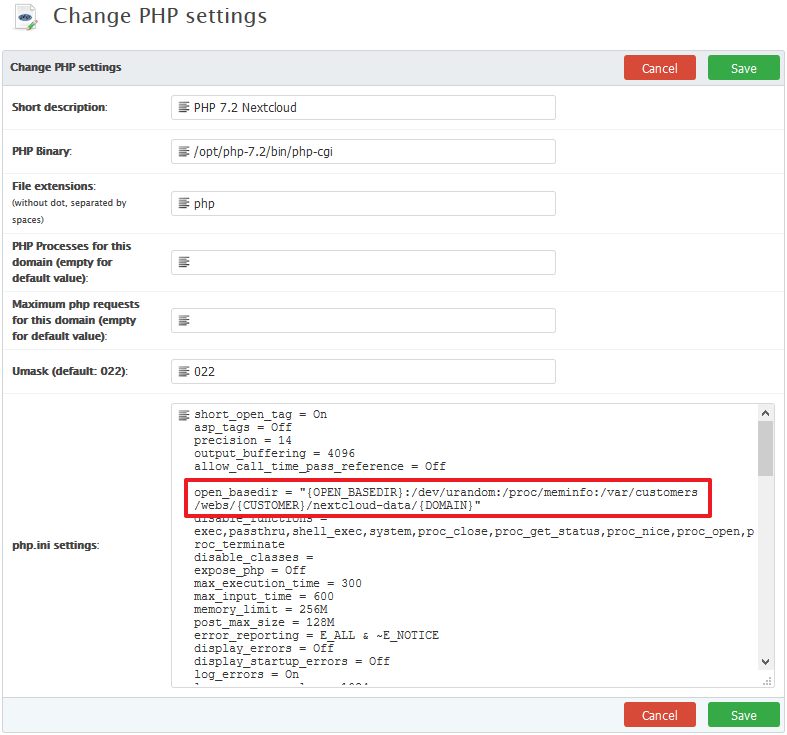Click the text icon in Short description field
The image size is (787, 735).
184,107
